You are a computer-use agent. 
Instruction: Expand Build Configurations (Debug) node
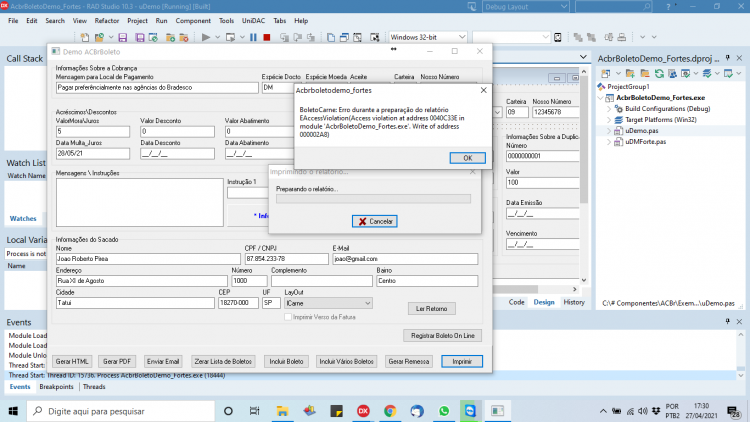pyautogui.click(x=609, y=109)
